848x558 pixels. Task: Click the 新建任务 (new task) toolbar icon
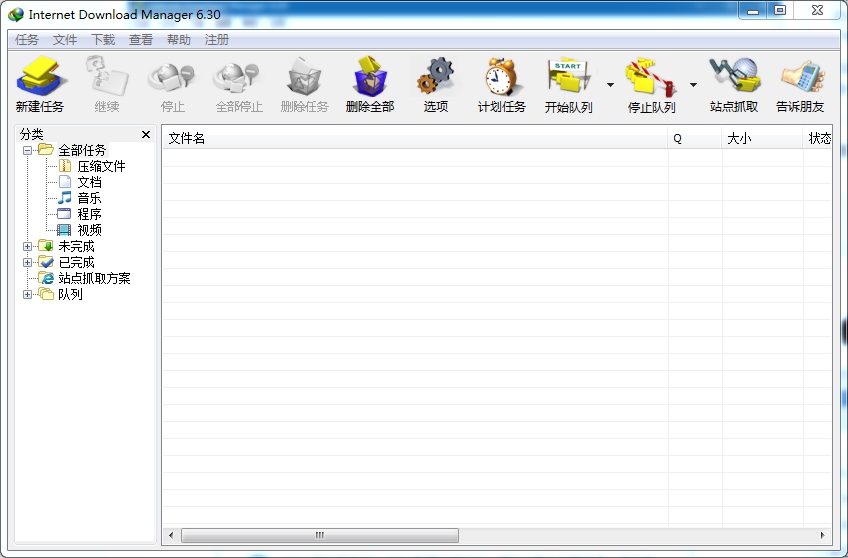[40, 78]
